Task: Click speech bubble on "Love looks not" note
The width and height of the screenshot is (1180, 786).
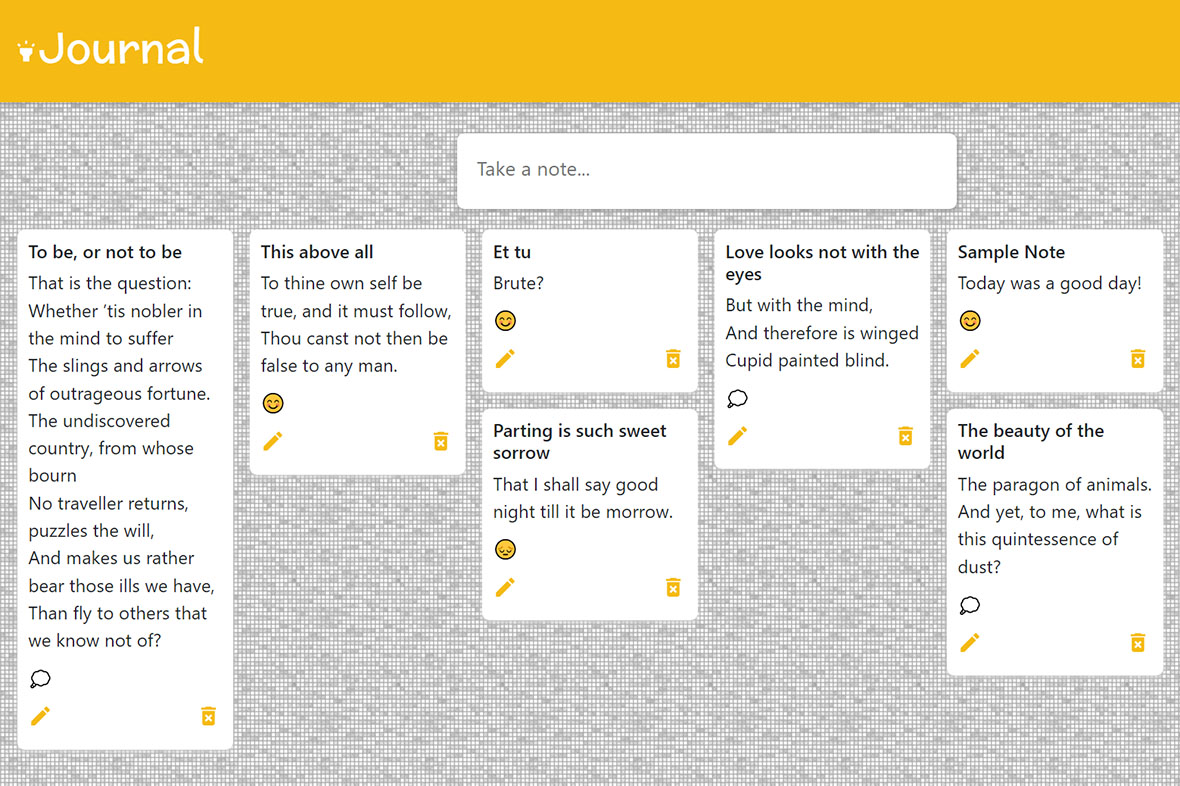Action: tap(737, 399)
